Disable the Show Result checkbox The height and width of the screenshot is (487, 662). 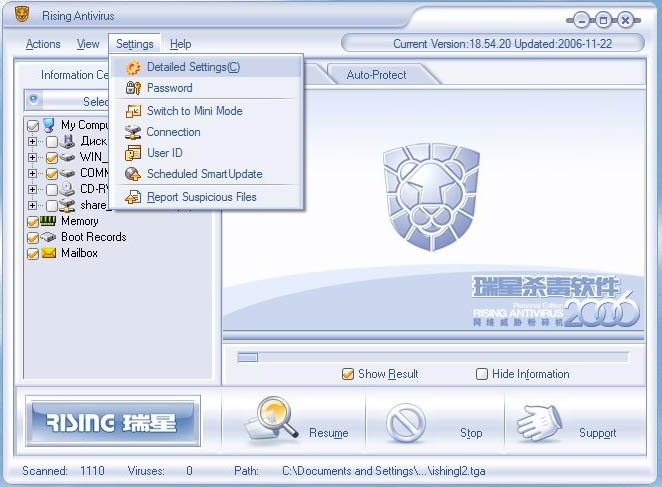[348, 374]
